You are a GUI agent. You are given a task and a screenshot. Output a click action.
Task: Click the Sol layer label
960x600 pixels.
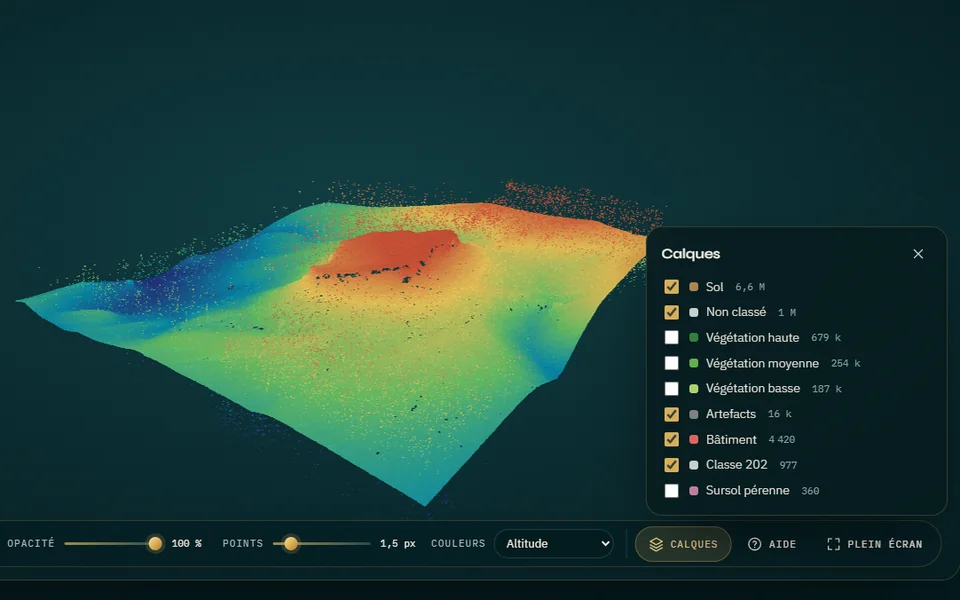[714, 287]
